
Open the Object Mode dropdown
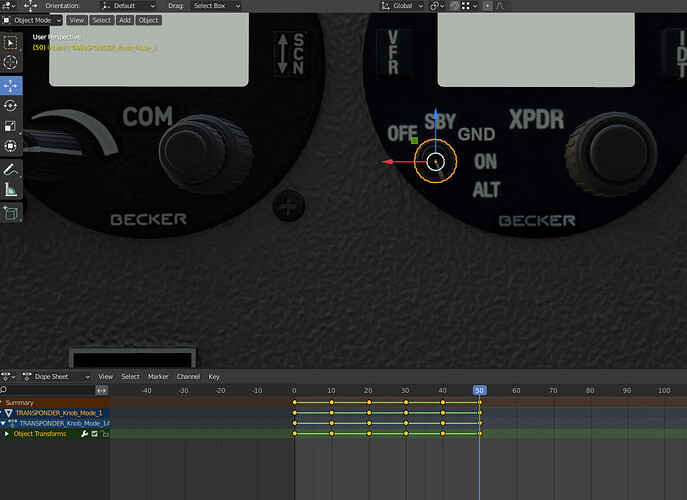tap(32, 20)
